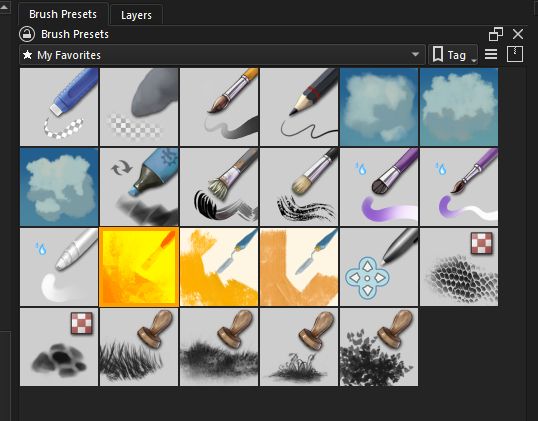538x421 pixels.
Task: Select the purple wet flat brush preset
Action: pos(379,187)
